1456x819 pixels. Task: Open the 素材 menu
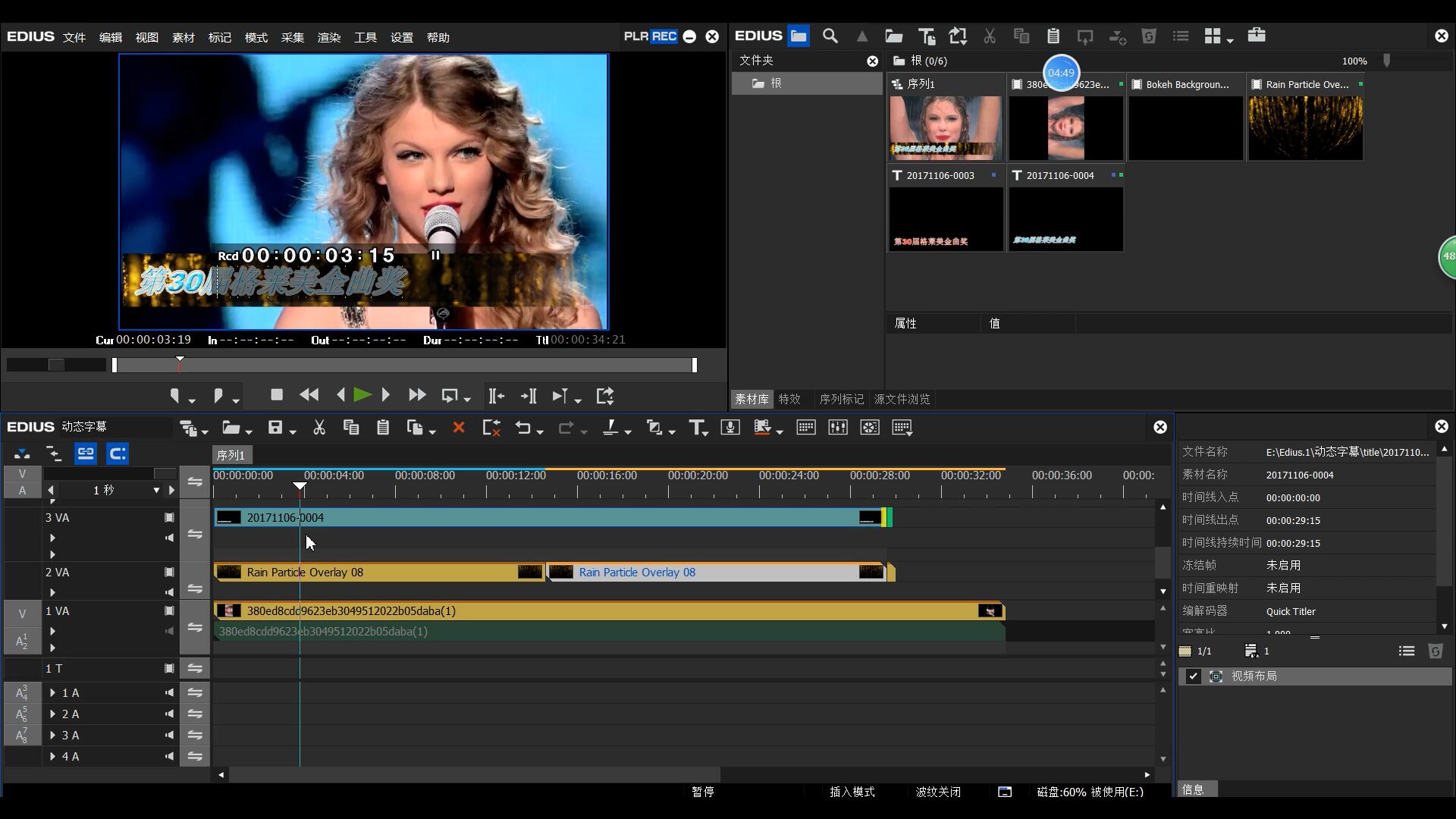[x=184, y=37]
